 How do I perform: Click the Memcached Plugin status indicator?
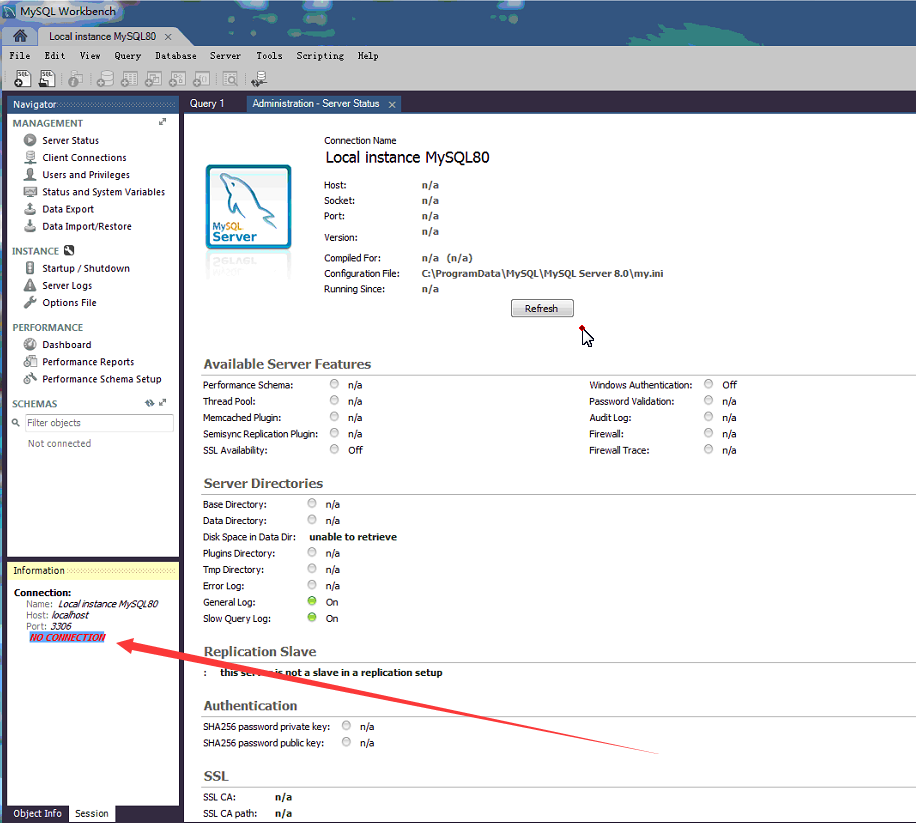click(334, 416)
